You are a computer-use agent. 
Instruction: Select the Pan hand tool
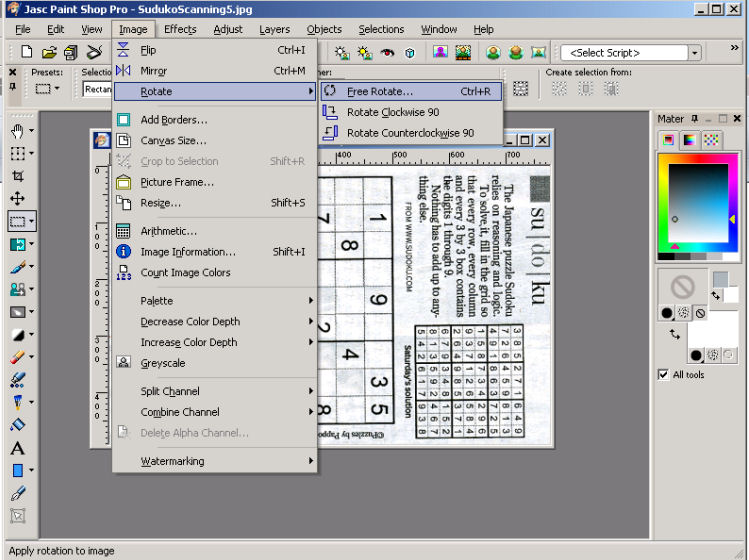pos(17,131)
